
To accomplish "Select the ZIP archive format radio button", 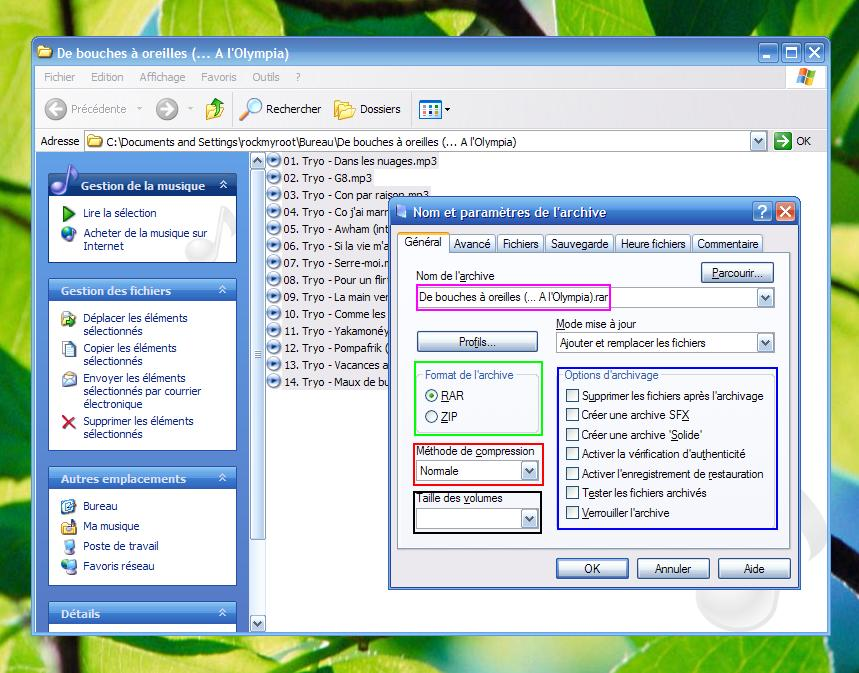I will (432, 417).
